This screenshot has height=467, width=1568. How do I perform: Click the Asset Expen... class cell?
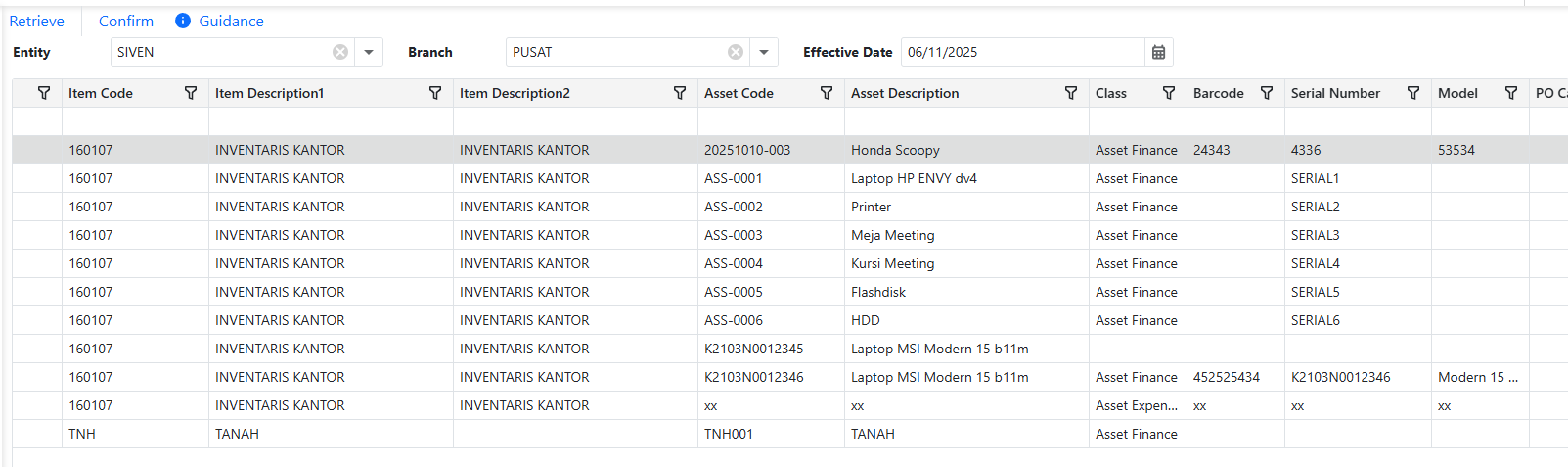pos(1138,405)
